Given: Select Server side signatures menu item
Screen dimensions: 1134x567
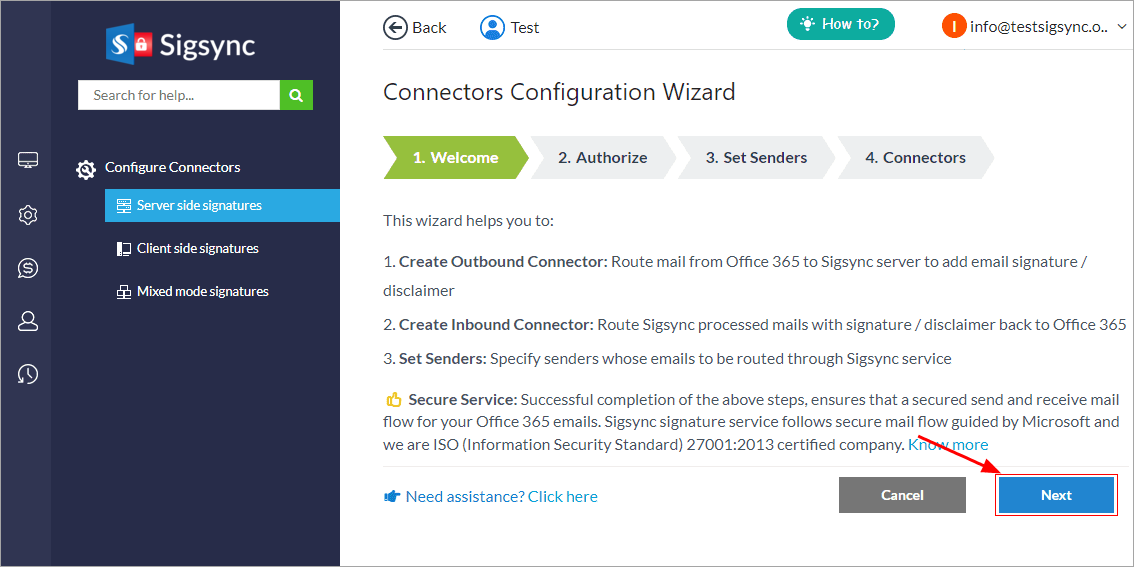Looking at the screenshot, I should (x=199, y=206).
